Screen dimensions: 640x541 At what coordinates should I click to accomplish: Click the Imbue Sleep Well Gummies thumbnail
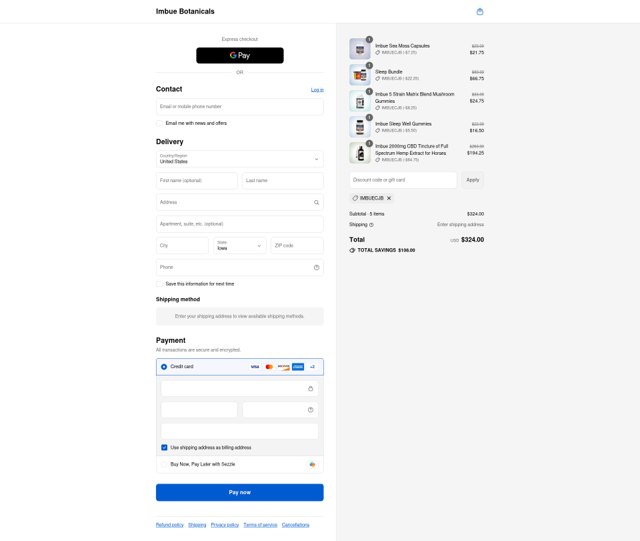(360, 127)
